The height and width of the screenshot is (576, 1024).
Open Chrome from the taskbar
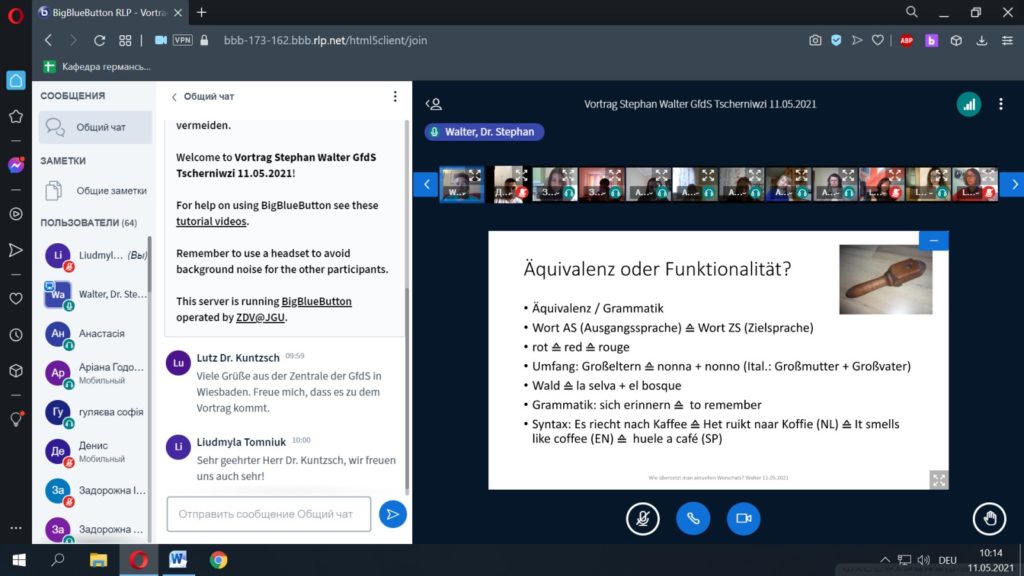tap(218, 560)
